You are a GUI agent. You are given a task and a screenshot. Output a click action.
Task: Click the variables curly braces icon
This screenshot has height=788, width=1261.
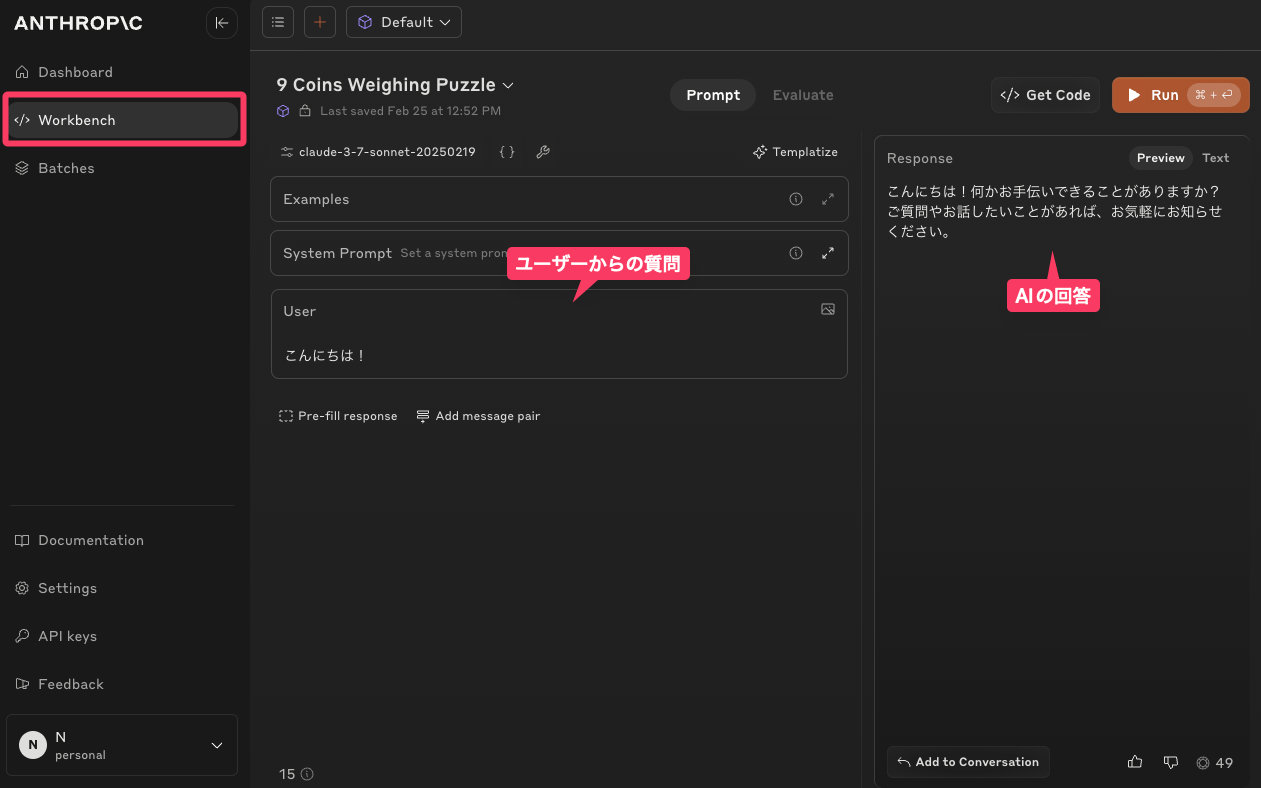(507, 152)
